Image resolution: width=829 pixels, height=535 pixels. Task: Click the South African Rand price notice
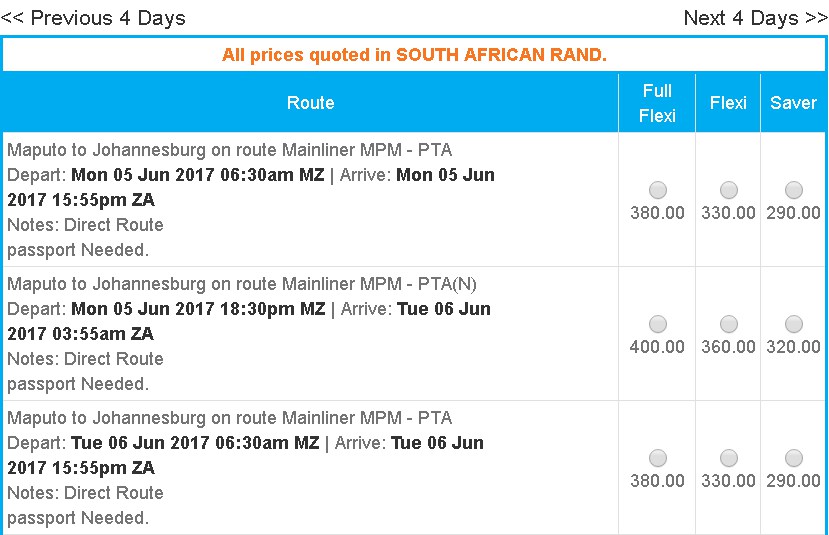(414, 55)
